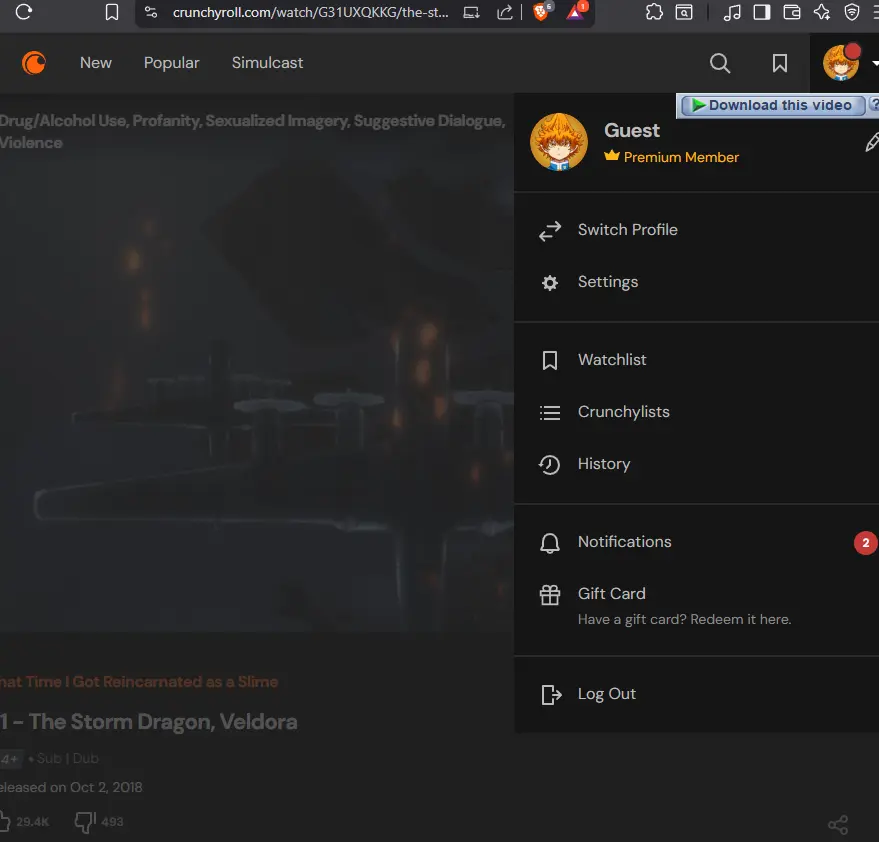Collapse the account menu via avatar
The height and width of the screenshot is (842, 879).
click(841, 63)
